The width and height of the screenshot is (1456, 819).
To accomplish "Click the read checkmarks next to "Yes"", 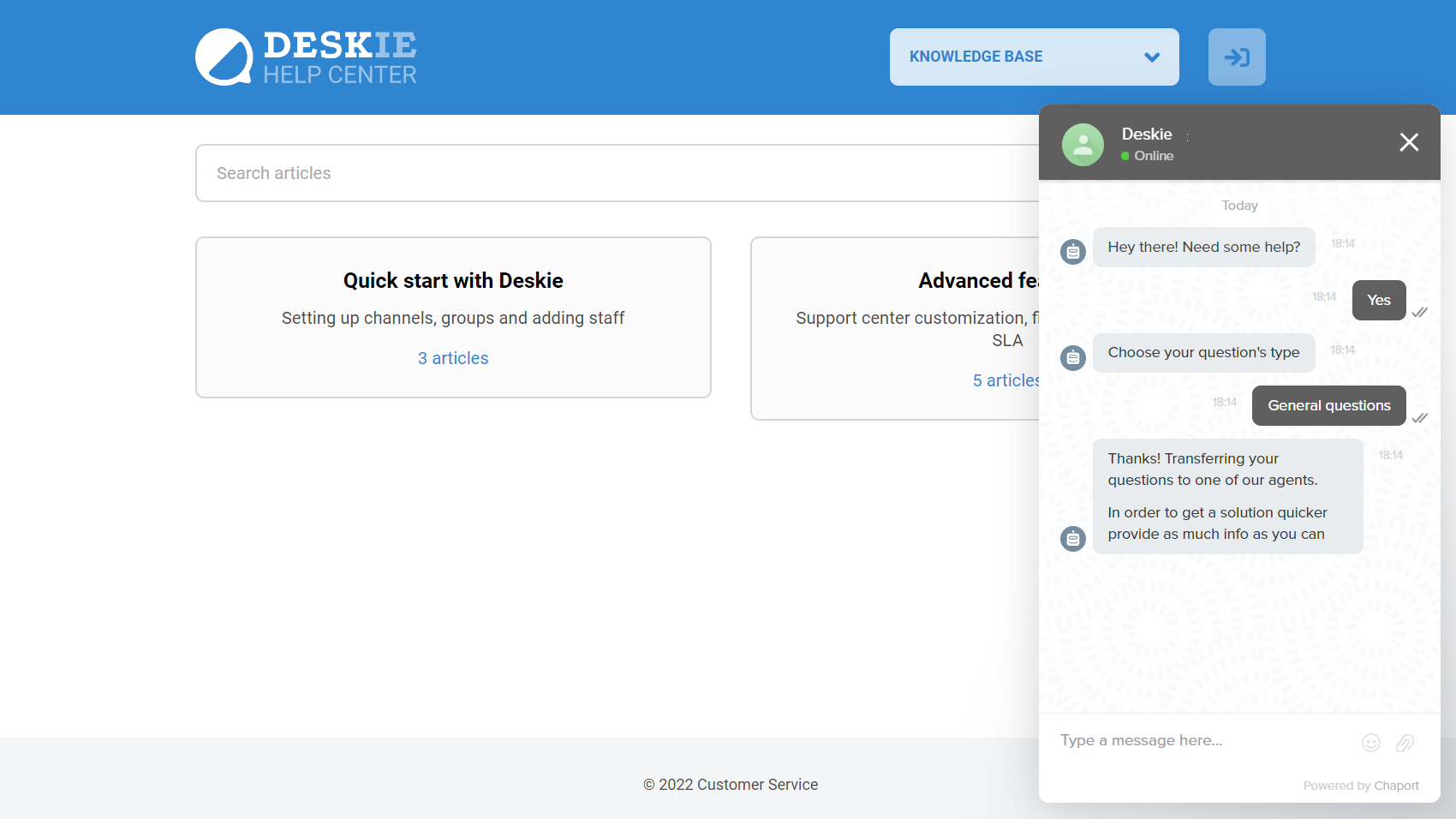I will [x=1419, y=312].
